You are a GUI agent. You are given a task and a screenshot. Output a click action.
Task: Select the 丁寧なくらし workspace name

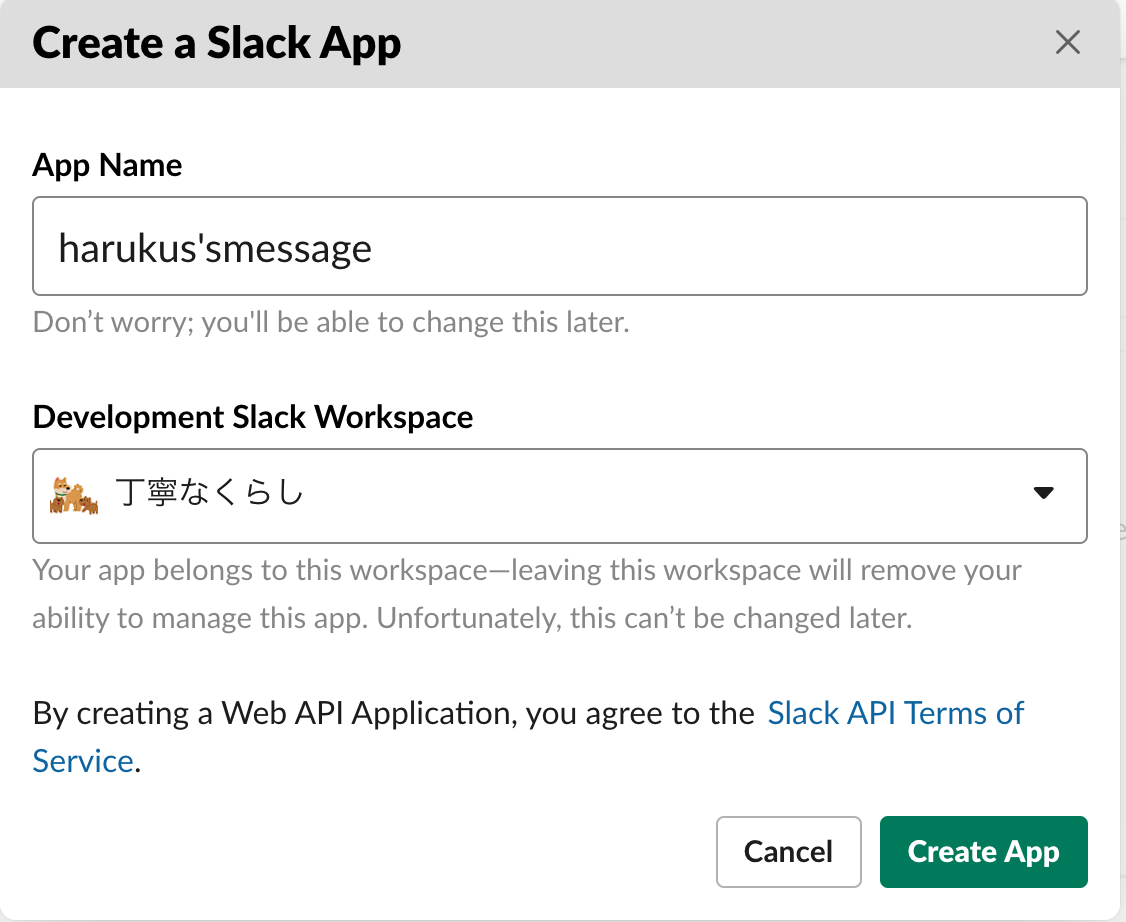pyautogui.click(x=210, y=493)
